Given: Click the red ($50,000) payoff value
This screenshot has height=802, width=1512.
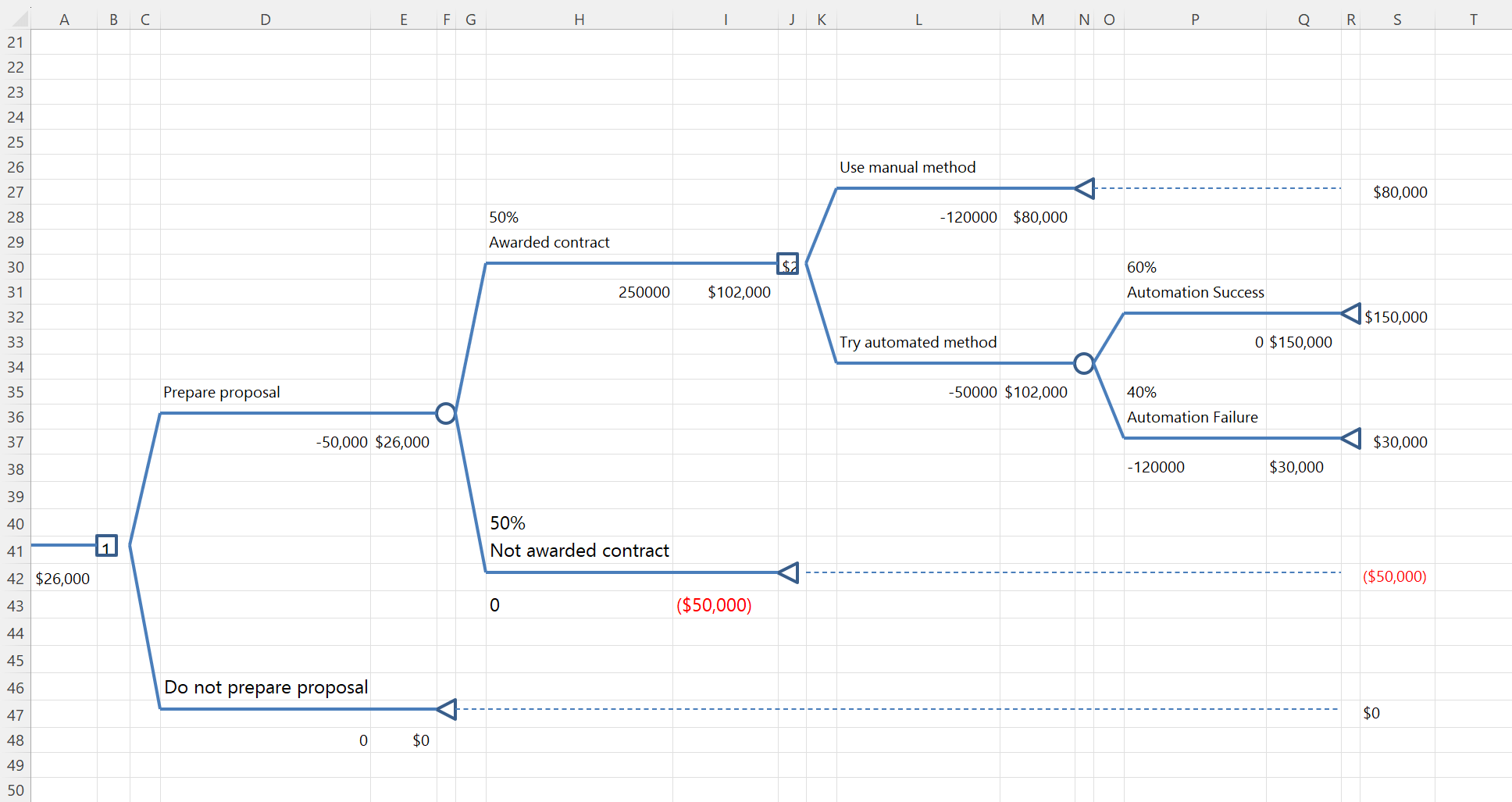Looking at the screenshot, I should (x=713, y=605).
